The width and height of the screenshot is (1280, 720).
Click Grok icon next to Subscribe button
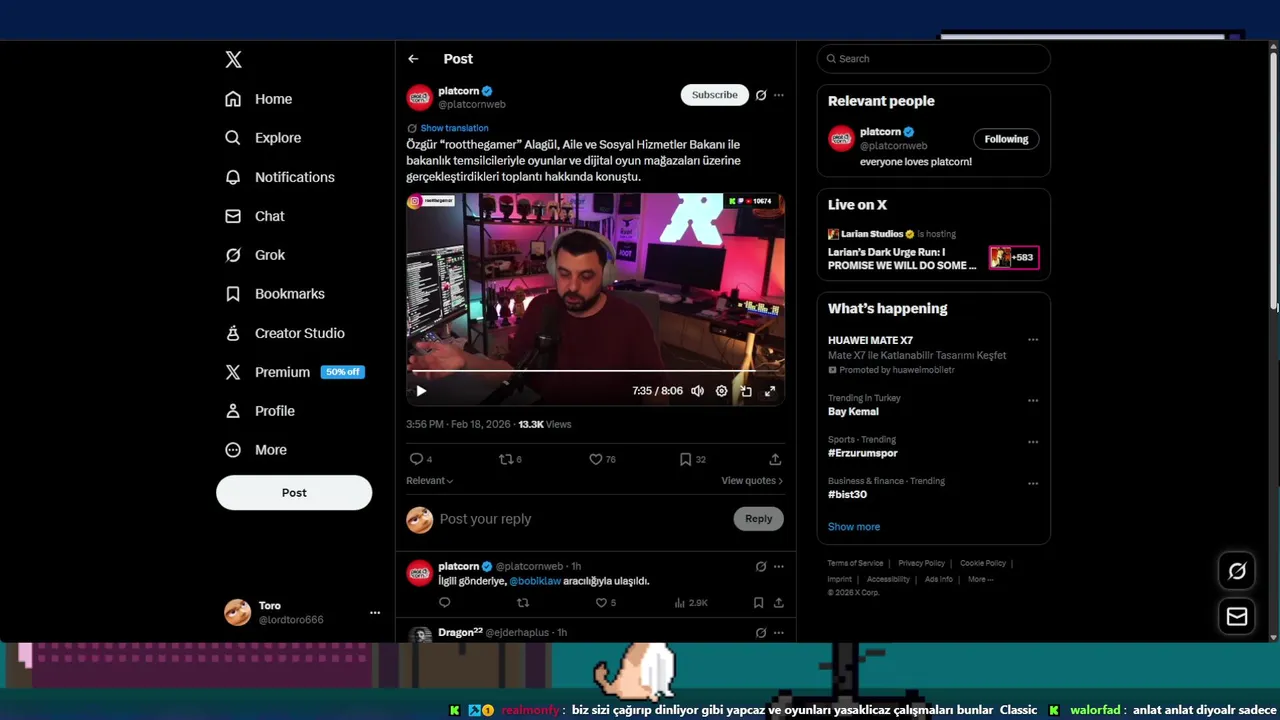[x=761, y=95]
